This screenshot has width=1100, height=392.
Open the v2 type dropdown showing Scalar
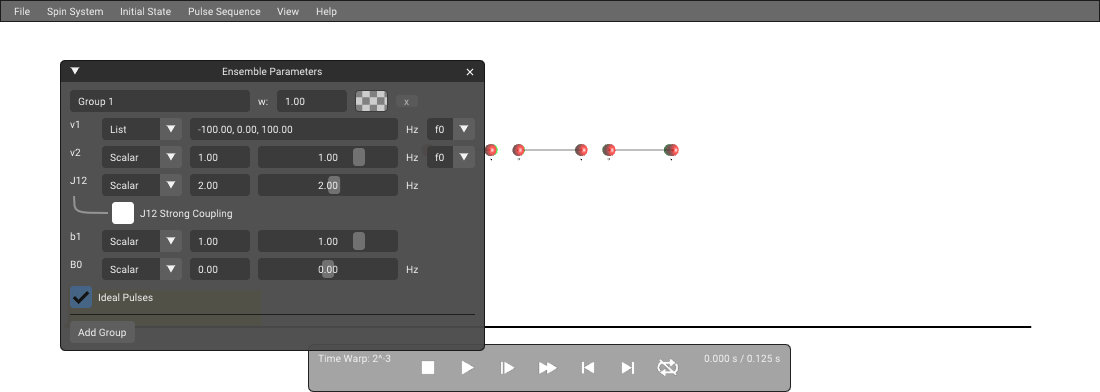(x=142, y=157)
